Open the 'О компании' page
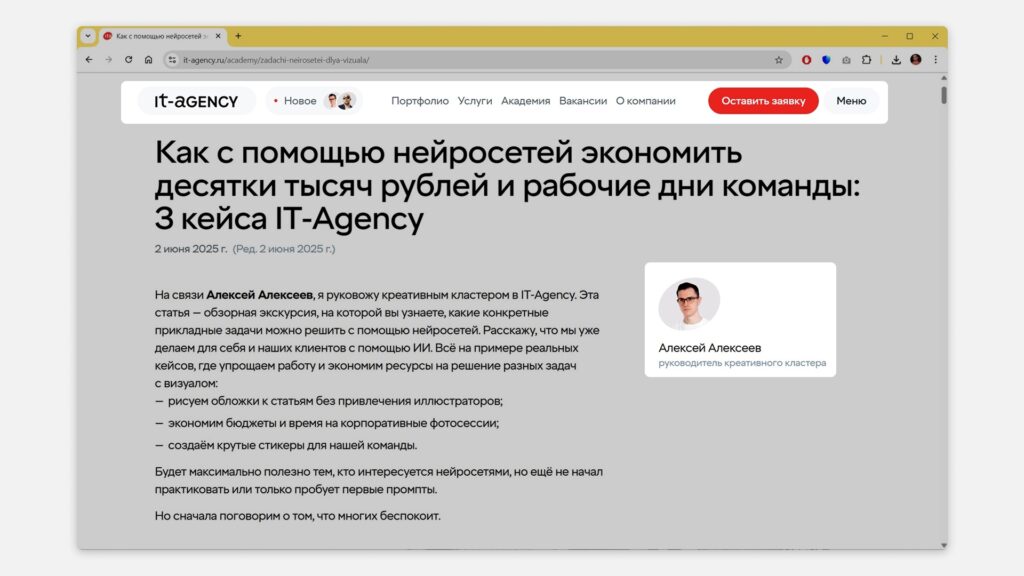The height and width of the screenshot is (576, 1024). 646,101
